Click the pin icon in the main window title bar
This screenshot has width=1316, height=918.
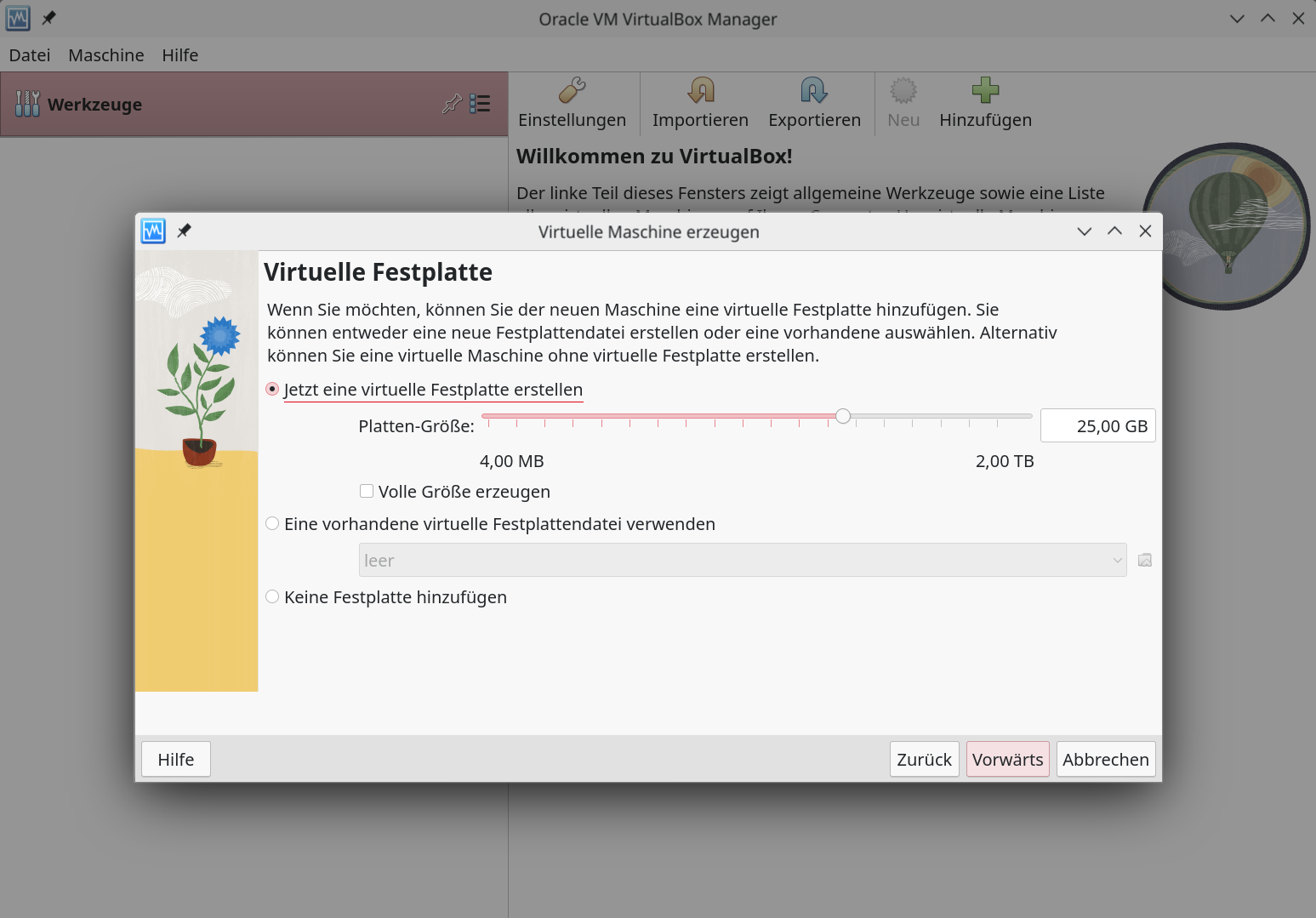(49, 17)
